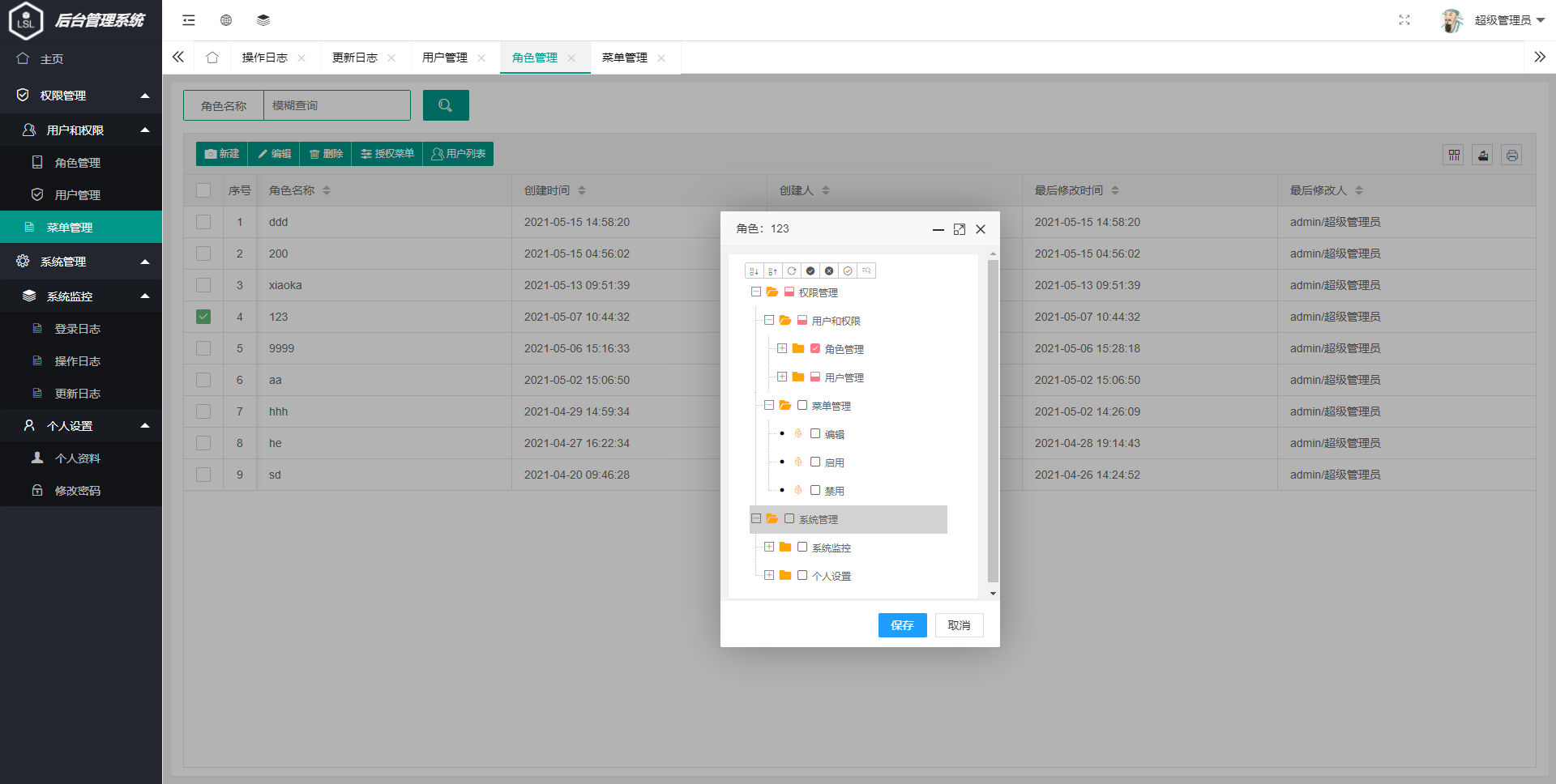The height and width of the screenshot is (784, 1556).
Task: Click the column settings icon above the table
Action: [1453, 155]
